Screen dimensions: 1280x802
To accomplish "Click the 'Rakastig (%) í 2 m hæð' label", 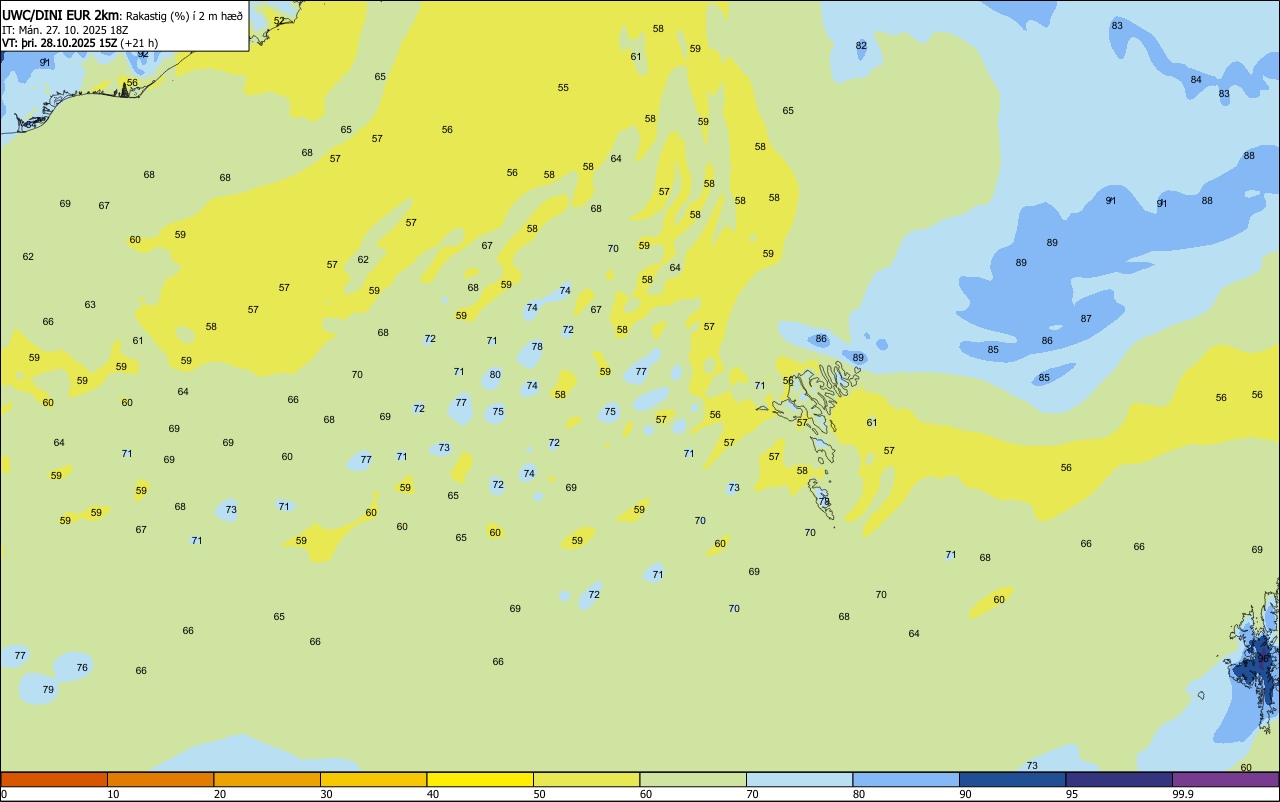I will [184, 15].
